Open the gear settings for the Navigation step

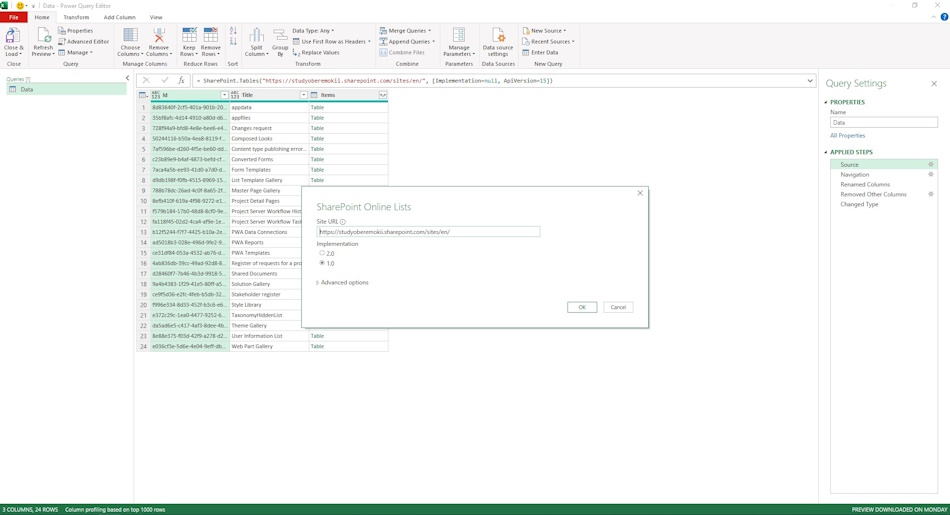tap(931, 174)
